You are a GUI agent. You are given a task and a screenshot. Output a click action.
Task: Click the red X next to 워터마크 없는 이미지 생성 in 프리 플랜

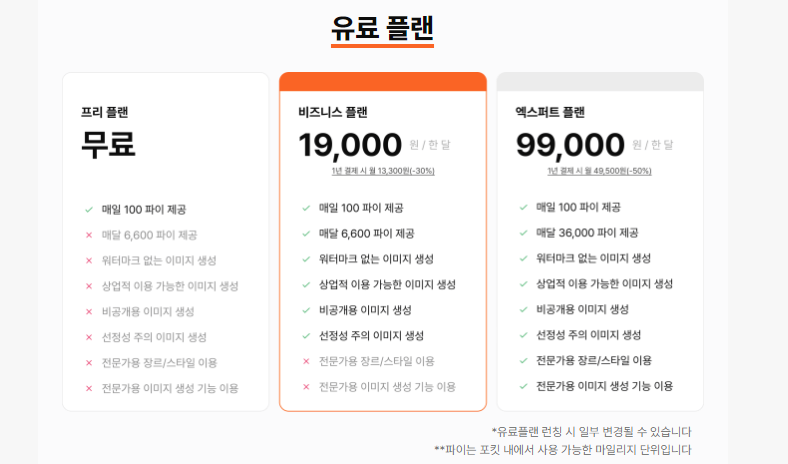(x=89, y=260)
